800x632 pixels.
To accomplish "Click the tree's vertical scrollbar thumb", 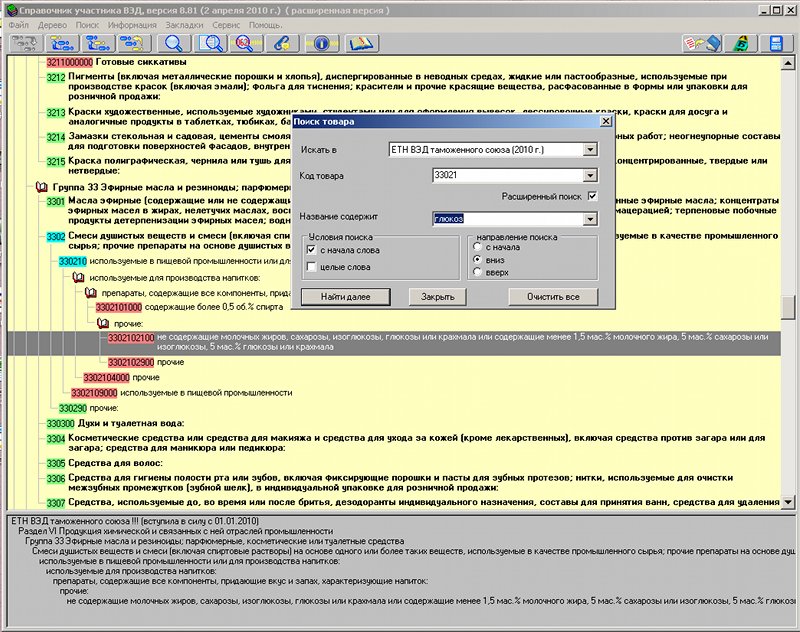I will click(788, 307).
